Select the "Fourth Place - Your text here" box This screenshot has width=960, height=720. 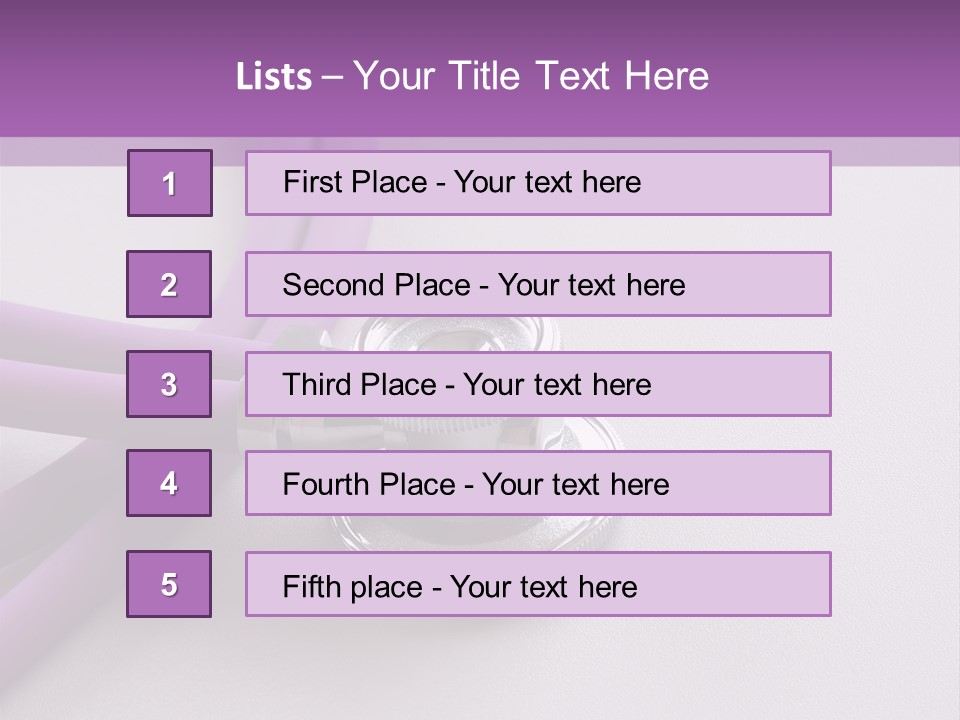(538, 484)
